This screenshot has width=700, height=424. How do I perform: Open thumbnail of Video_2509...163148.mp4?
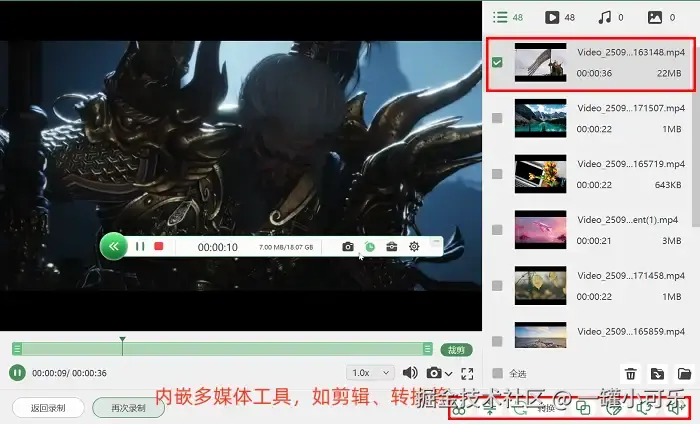coord(540,62)
